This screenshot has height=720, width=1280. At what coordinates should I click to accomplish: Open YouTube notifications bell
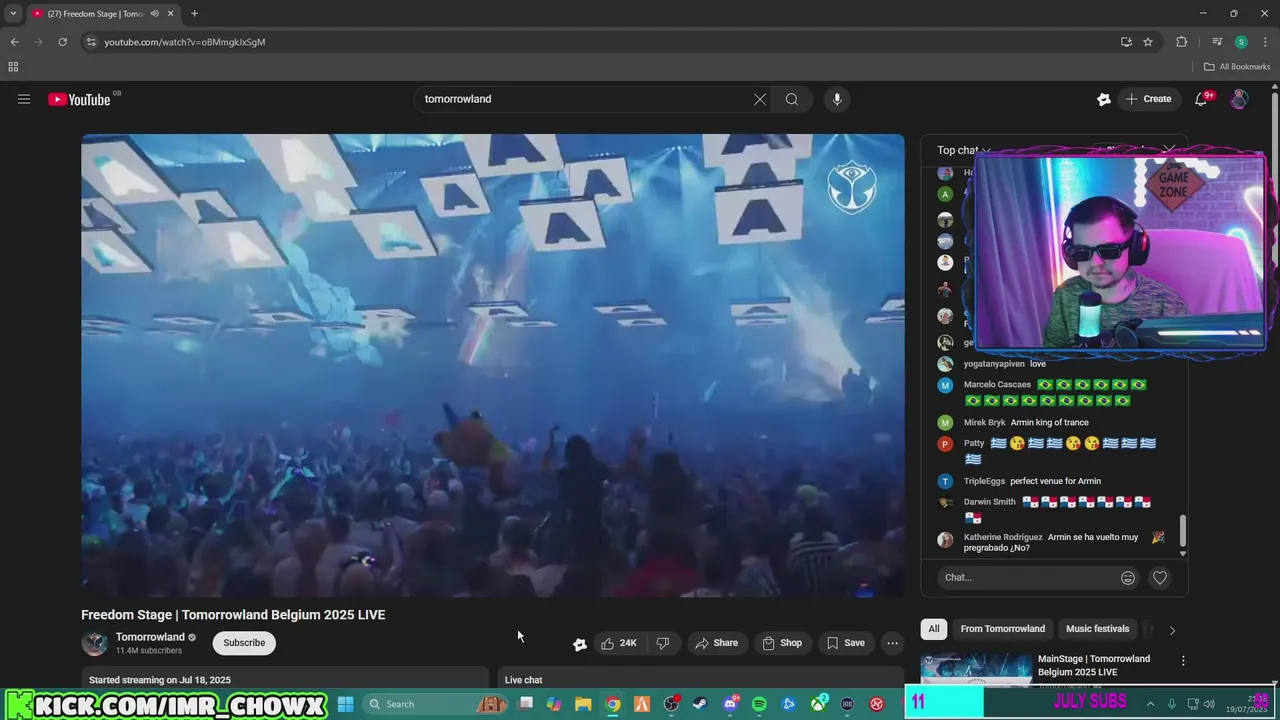point(1201,99)
